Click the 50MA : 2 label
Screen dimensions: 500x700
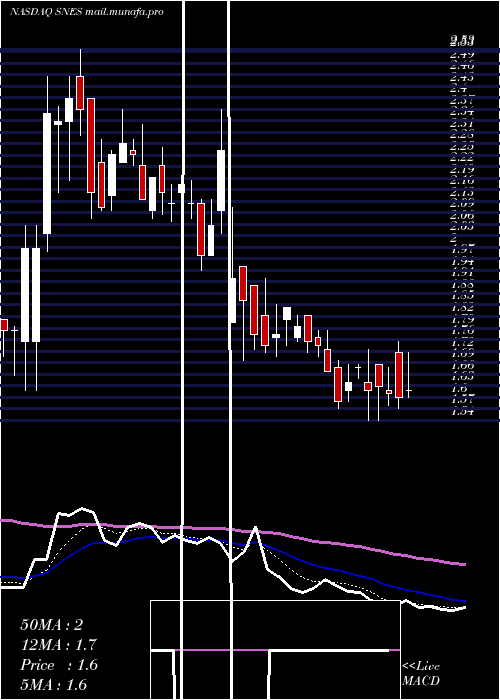[51, 625]
